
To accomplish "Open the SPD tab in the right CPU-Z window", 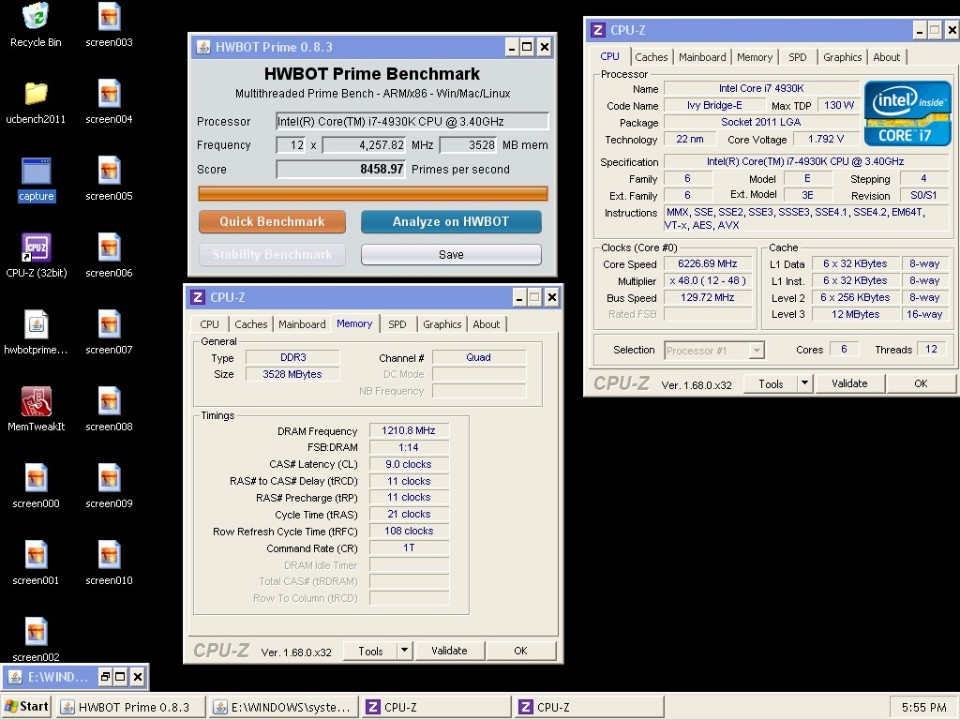I will (x=798, y=57).
